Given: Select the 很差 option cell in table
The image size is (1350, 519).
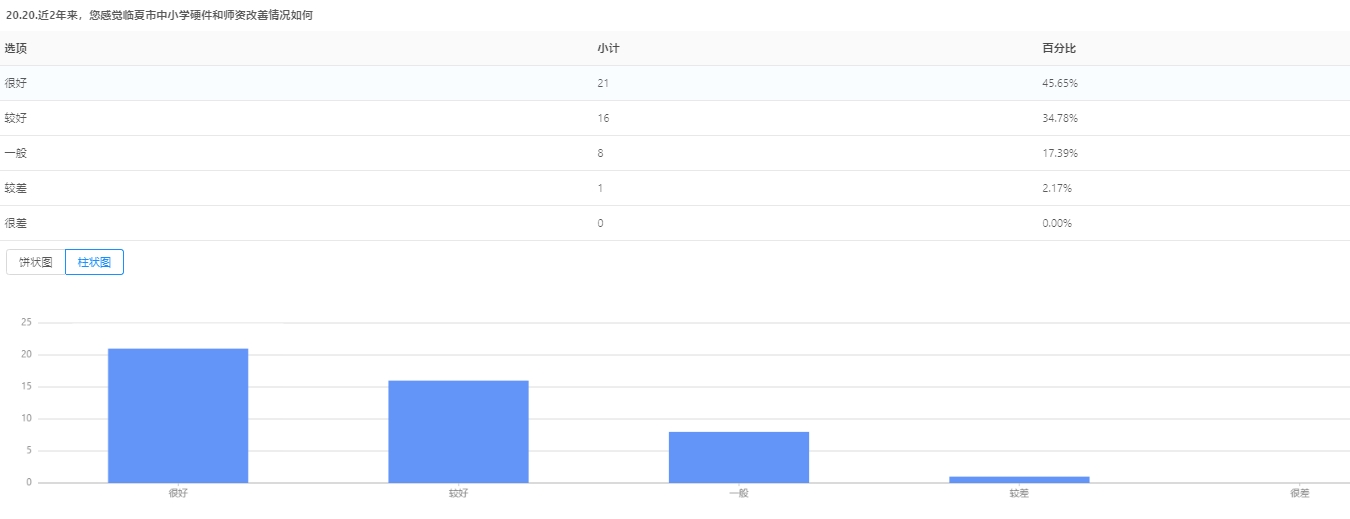Looking at the screenshot, I should tap(15, 223).
